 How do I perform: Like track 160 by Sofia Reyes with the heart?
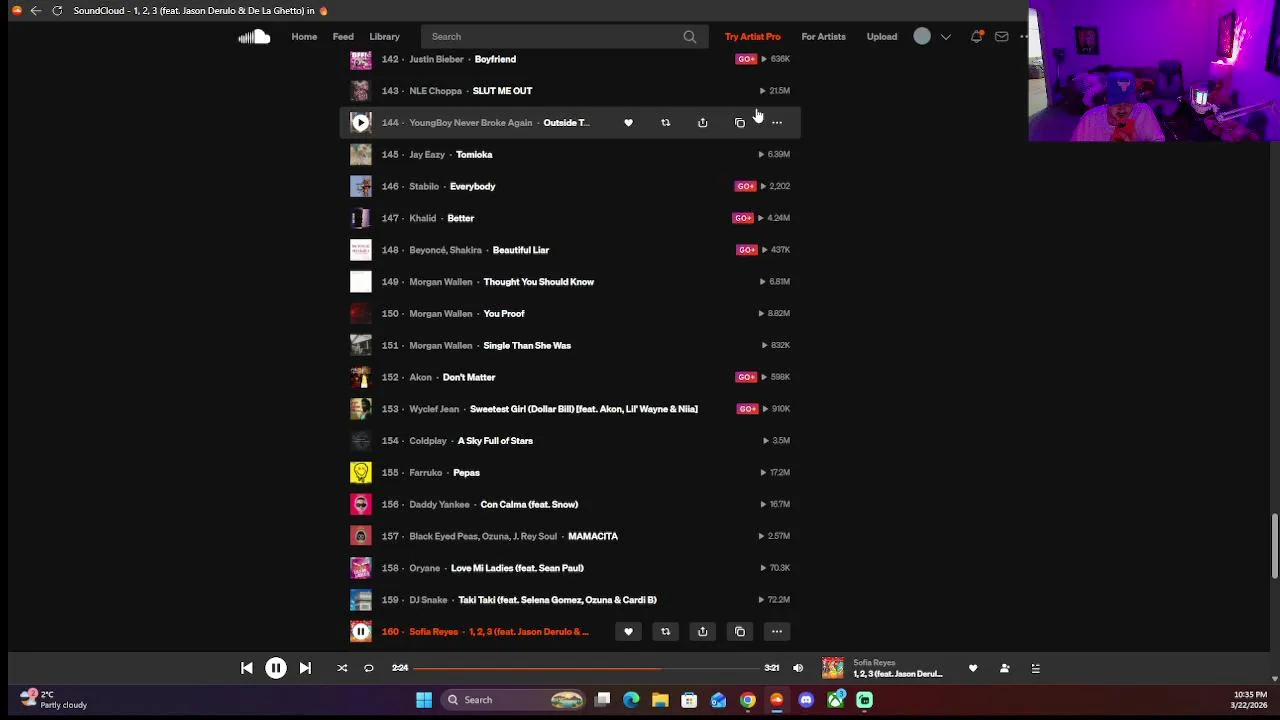tap(628, 632)
